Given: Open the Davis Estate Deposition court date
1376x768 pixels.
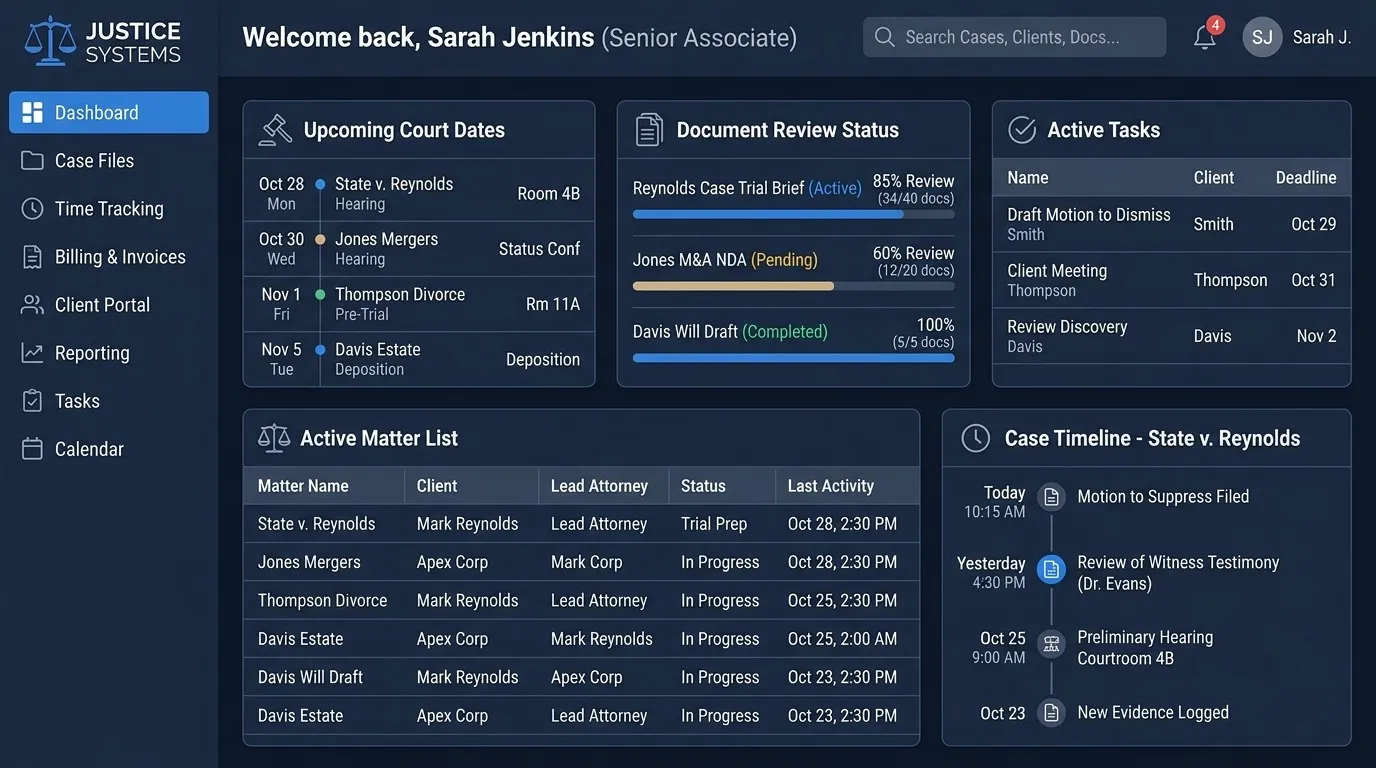Looking at the screenshot, I should [x=419, y=359].
